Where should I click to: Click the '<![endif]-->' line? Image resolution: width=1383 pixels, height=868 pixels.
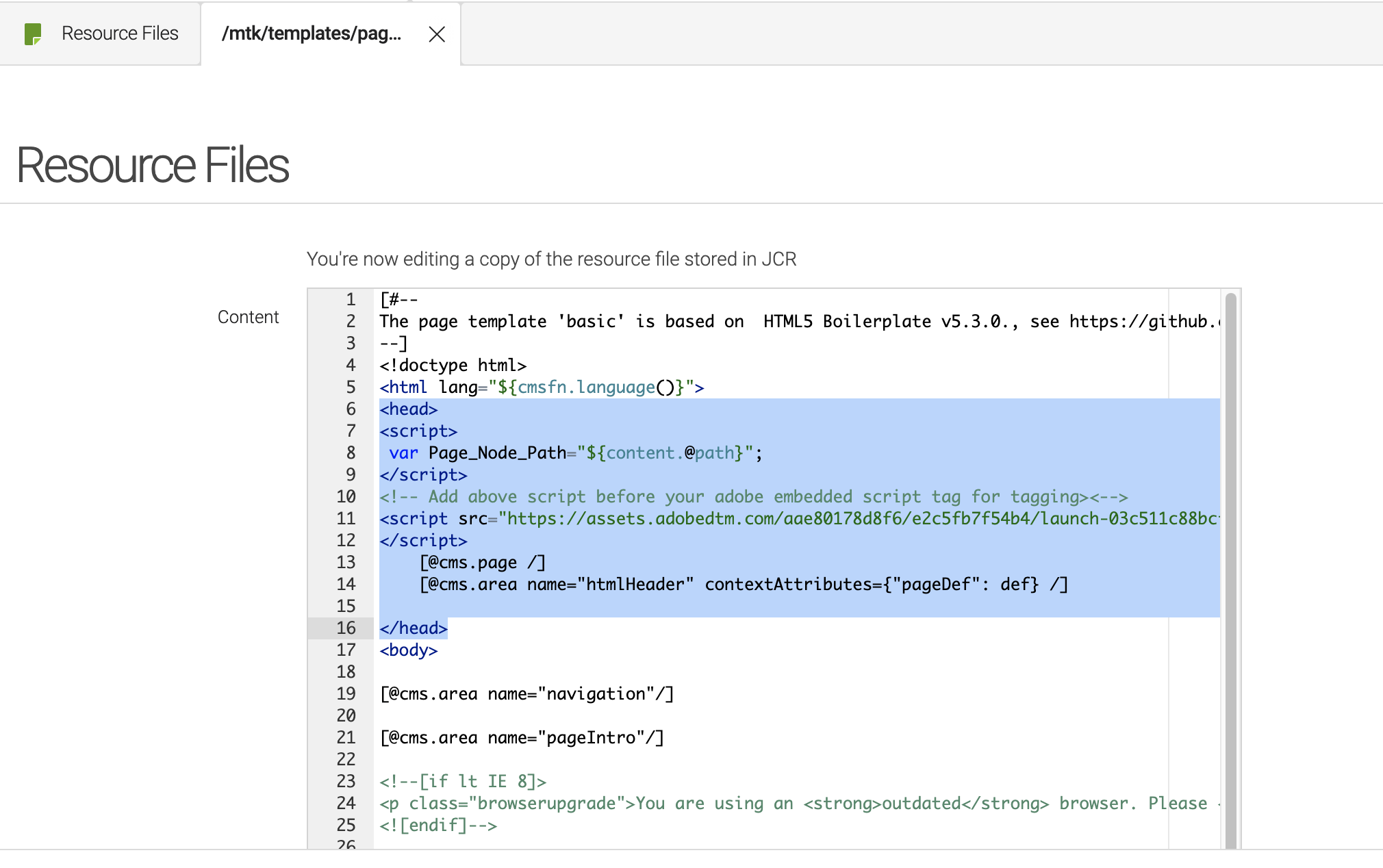coord(439,825)
